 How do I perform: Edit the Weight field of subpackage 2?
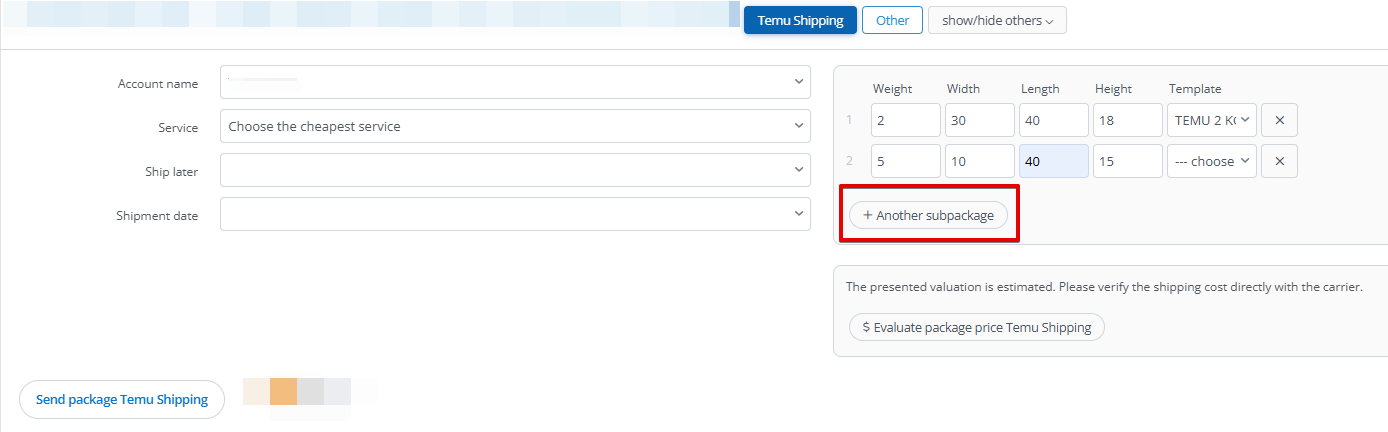click(x=905, y=161)
